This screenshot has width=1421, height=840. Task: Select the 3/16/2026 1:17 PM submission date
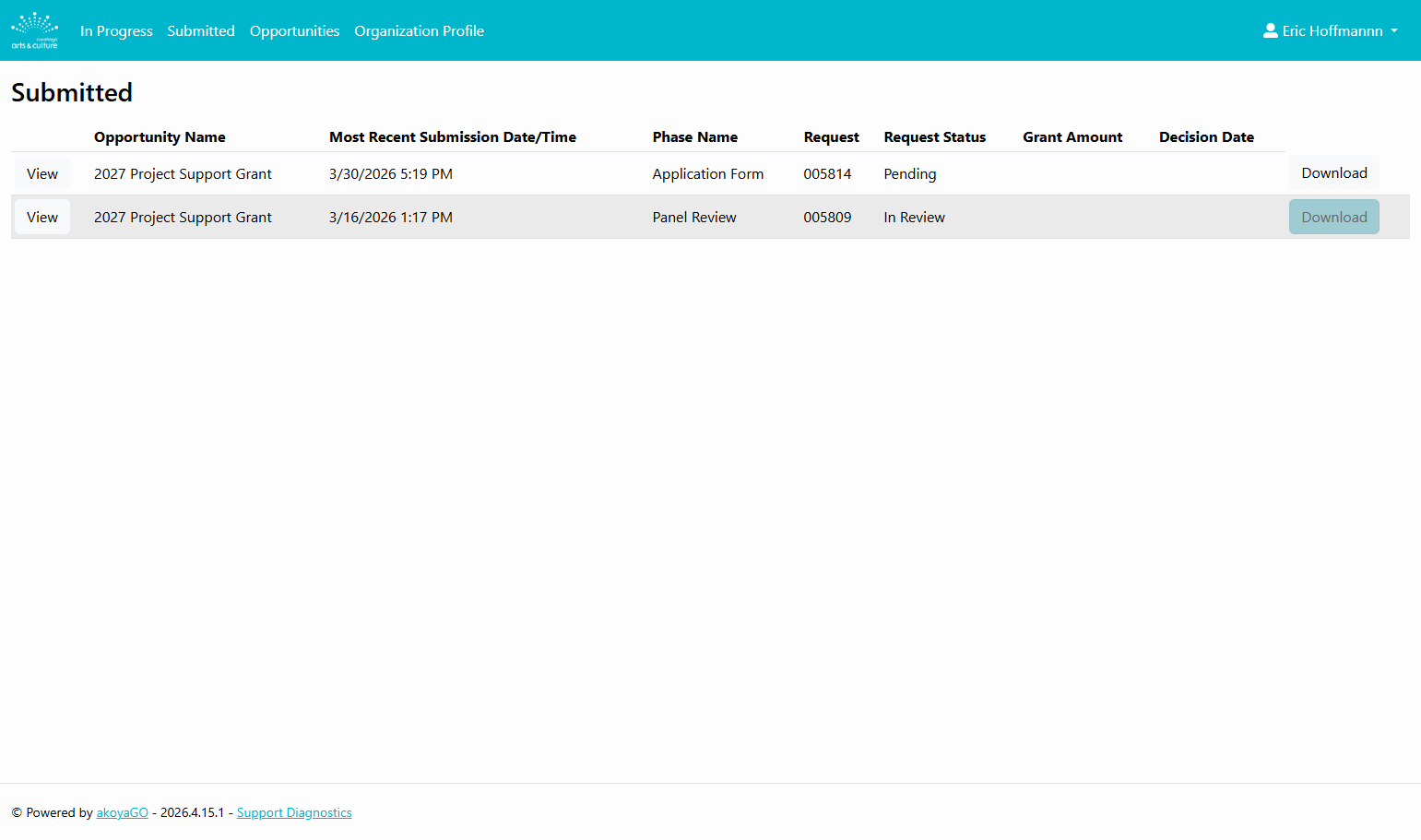(391, 217)
